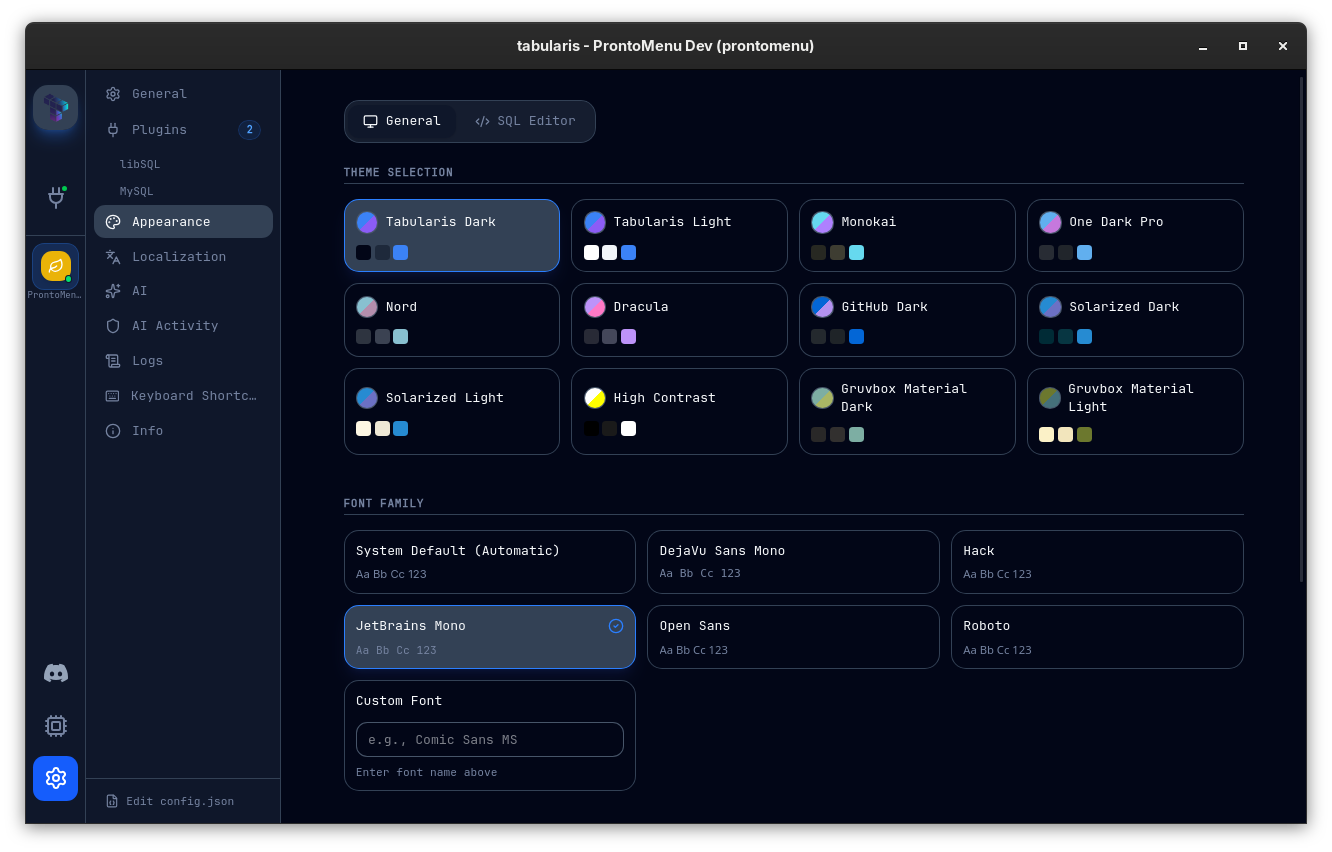
Task: Click olive swatch under Gruvbox Material Light
Action: point(1084,435)
